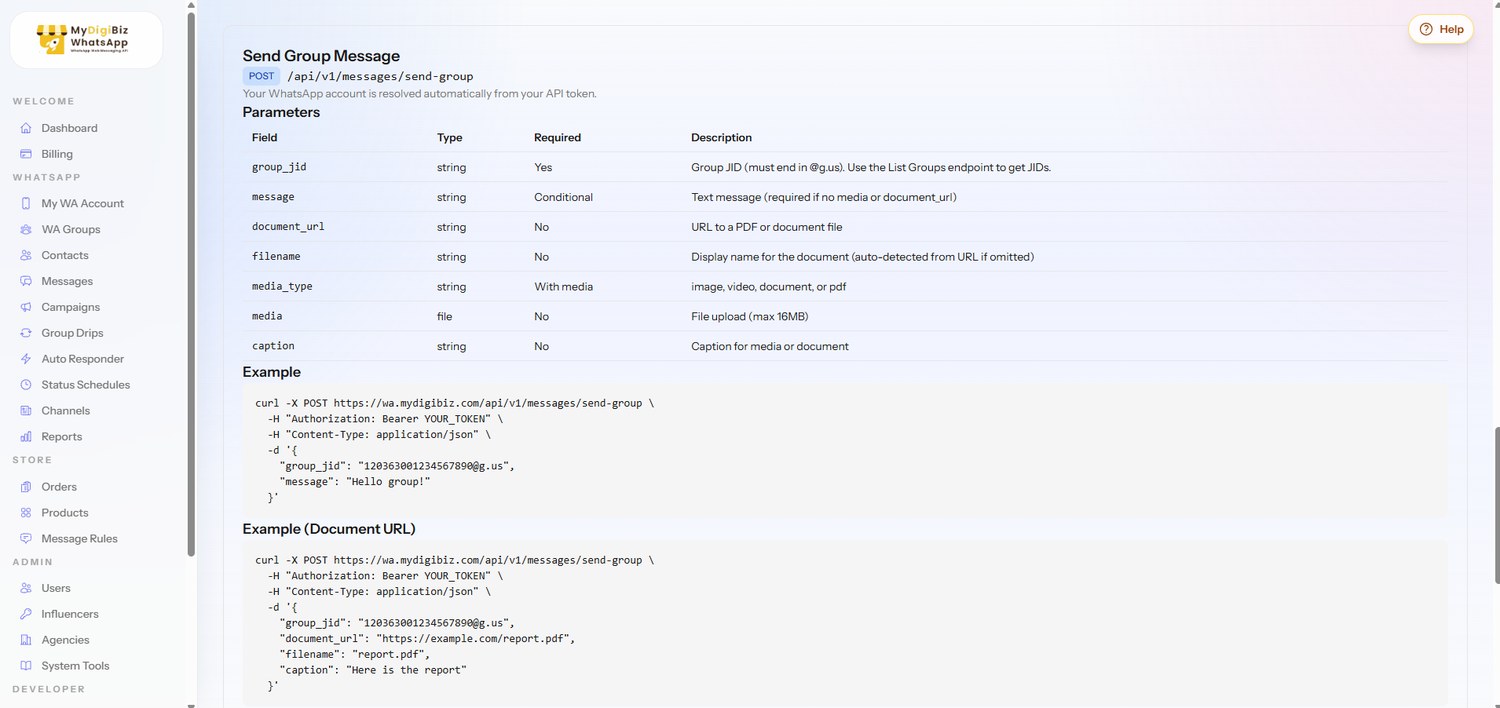Click the POST method badge
This screenshot has height=708, width=1500.
[261, 76]
